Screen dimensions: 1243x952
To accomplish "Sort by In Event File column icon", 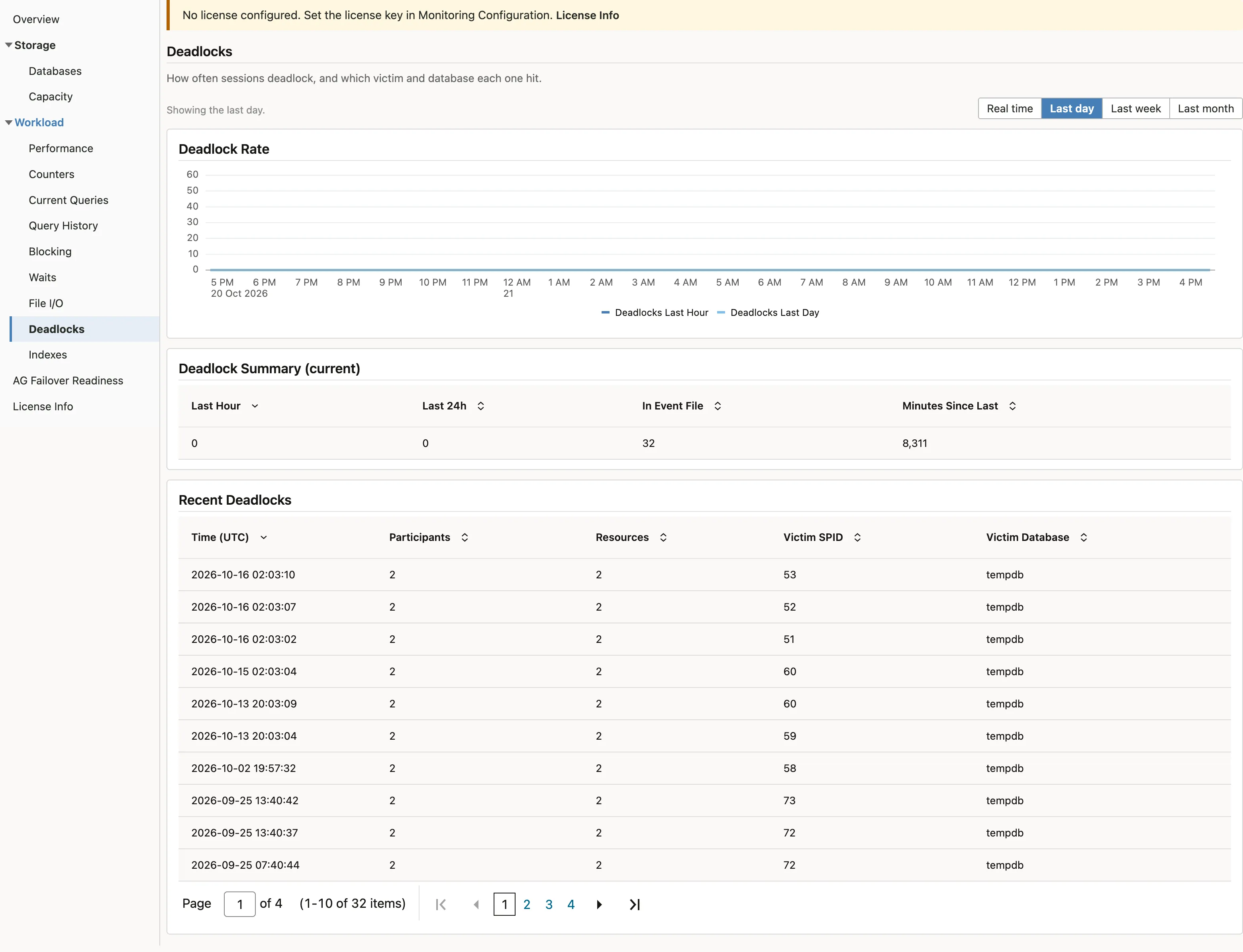I will pos(718,406).
